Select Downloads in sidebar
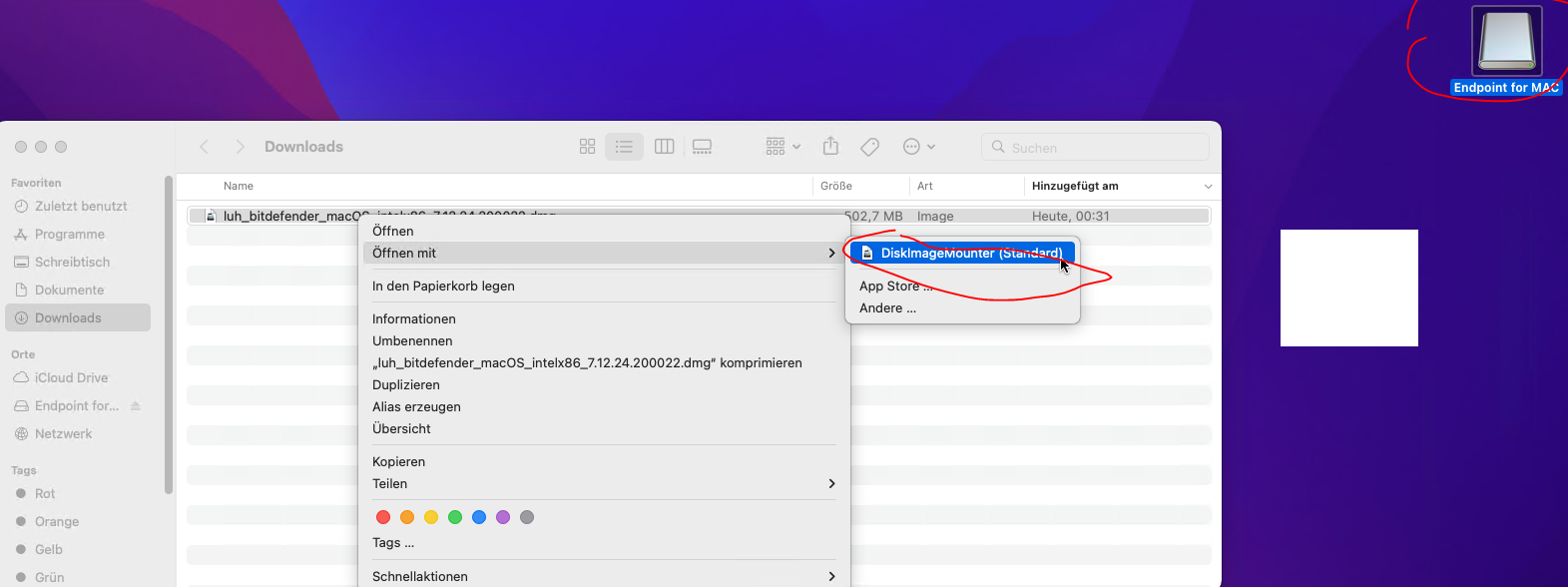 (x=78, y=317)
